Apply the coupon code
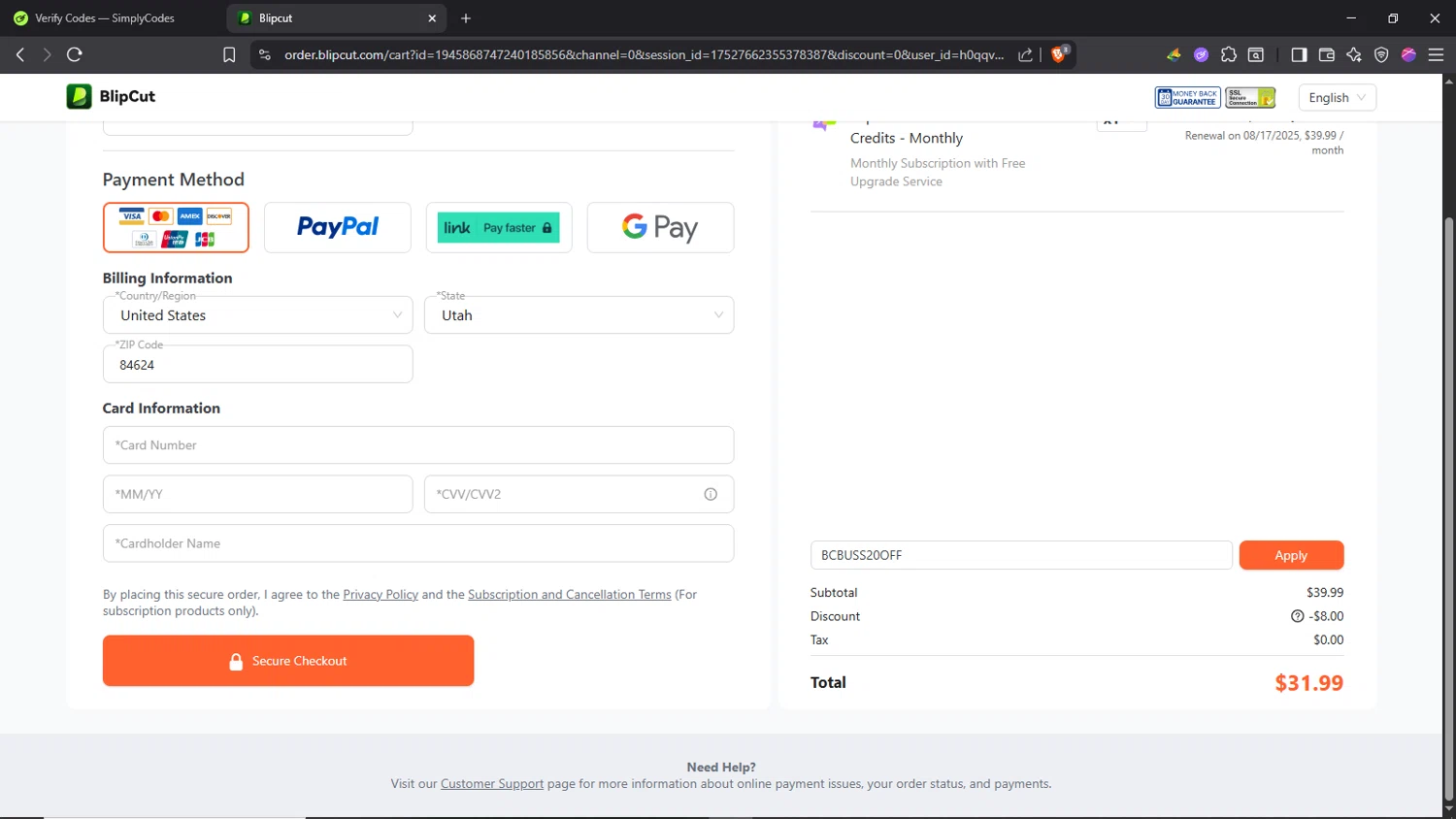This screenshot has height=819, width=1456. (1291, 555)
